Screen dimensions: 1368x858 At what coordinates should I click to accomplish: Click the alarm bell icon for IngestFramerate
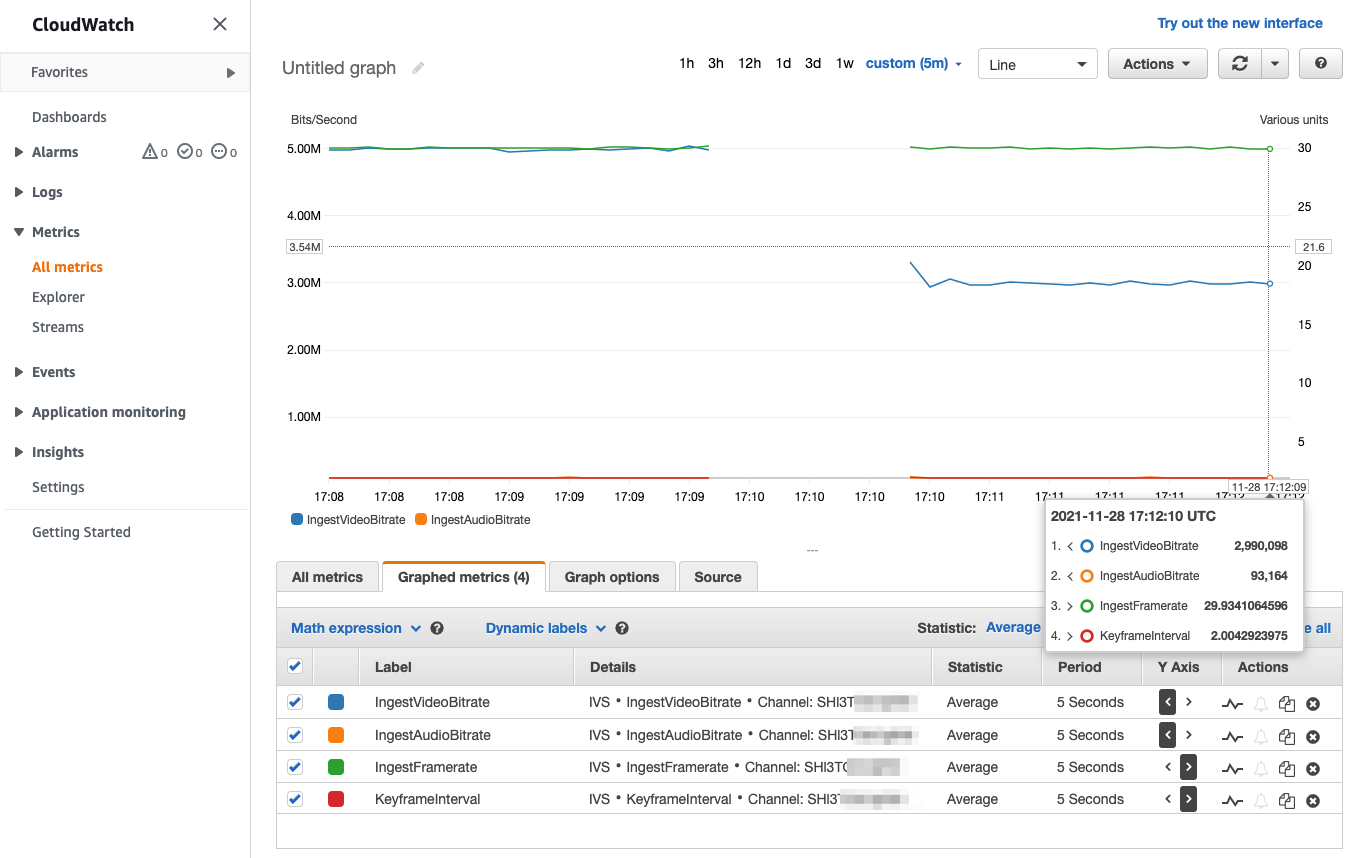pyautogui.click(x=1261, y=769)
